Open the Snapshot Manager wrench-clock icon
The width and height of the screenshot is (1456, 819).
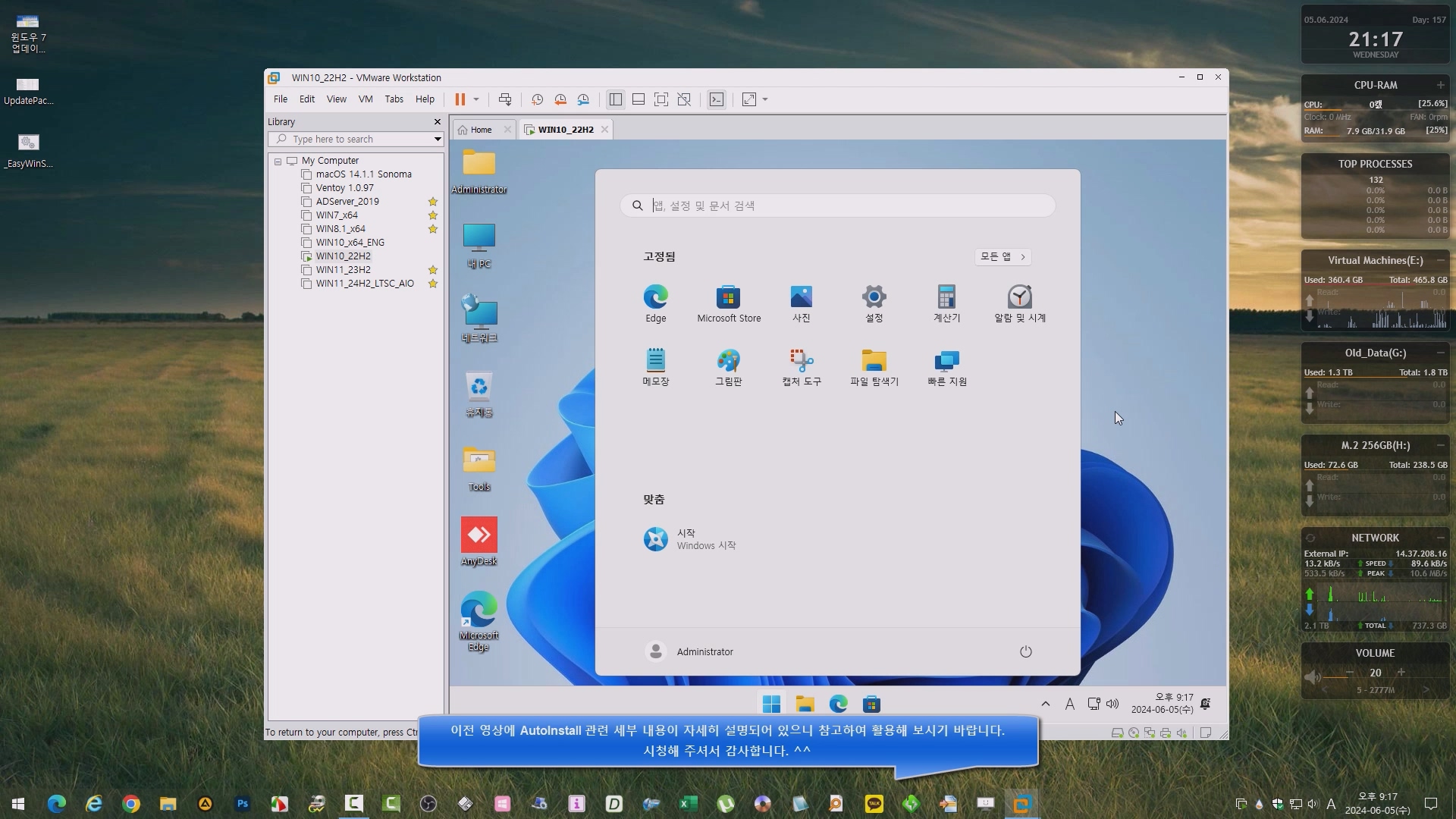pos(583,99)
